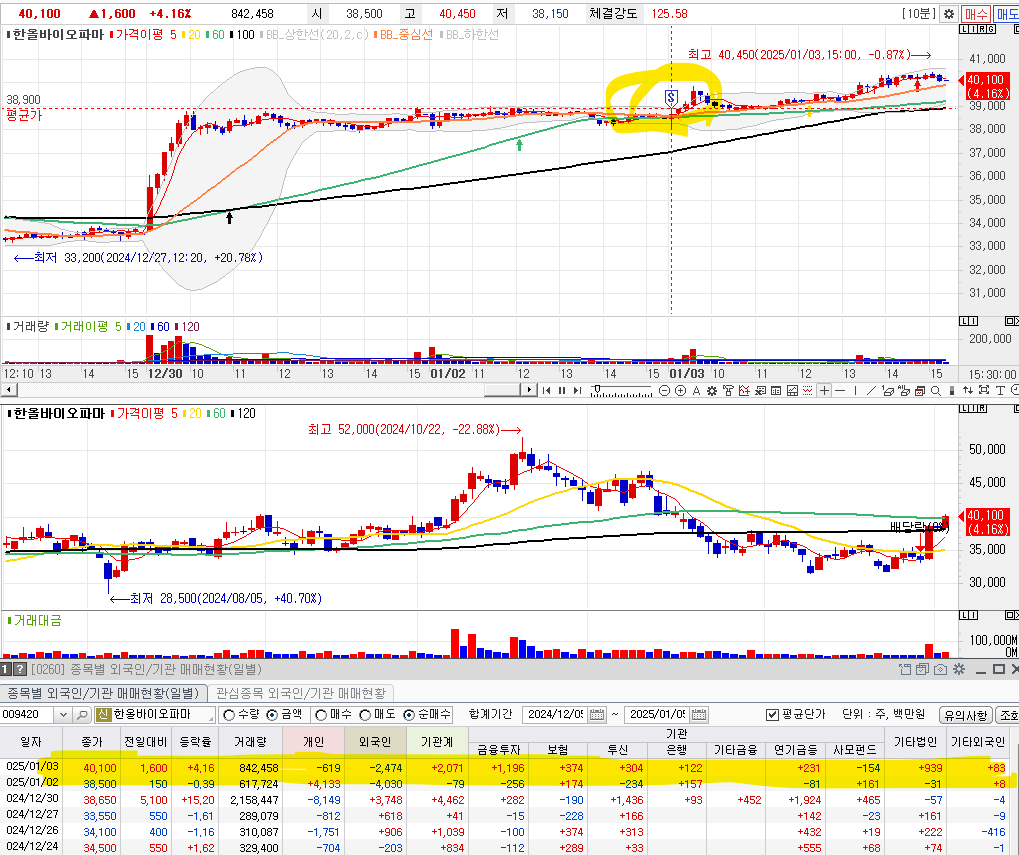Open chart settings gear beside 10분
Screen dimensions: 1019x855
949,14
